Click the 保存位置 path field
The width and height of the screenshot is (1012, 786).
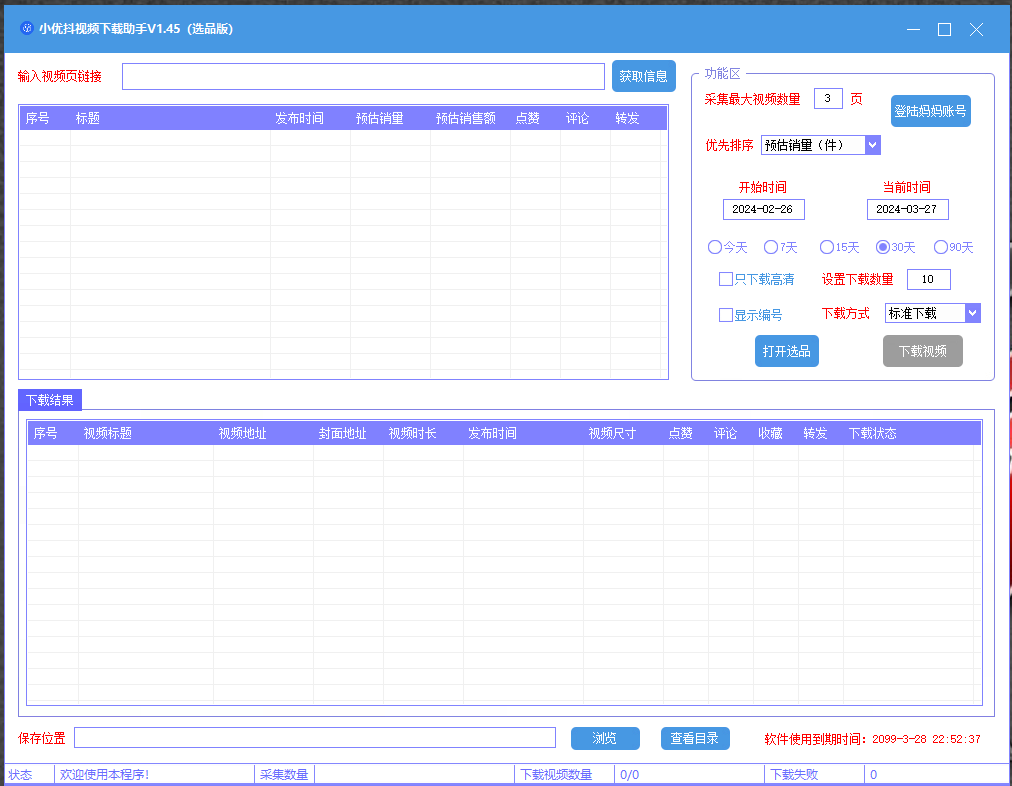point(314,738)
